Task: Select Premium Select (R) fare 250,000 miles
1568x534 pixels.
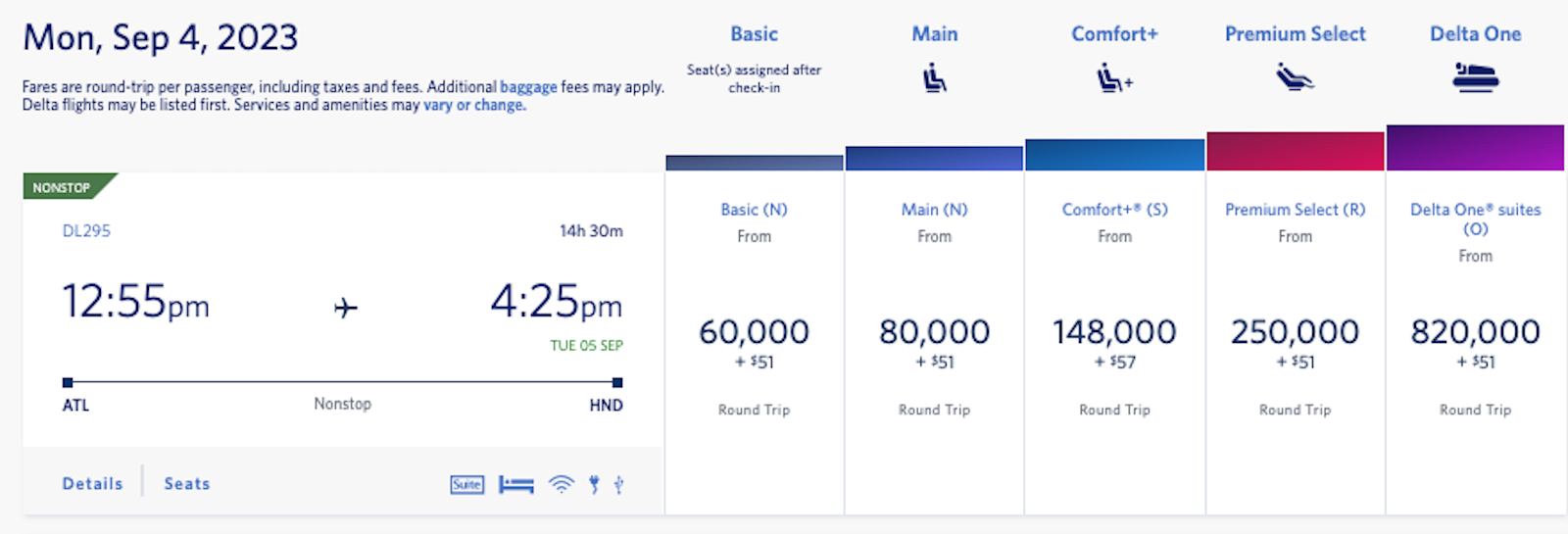Action: click(x=1295, y=343)
